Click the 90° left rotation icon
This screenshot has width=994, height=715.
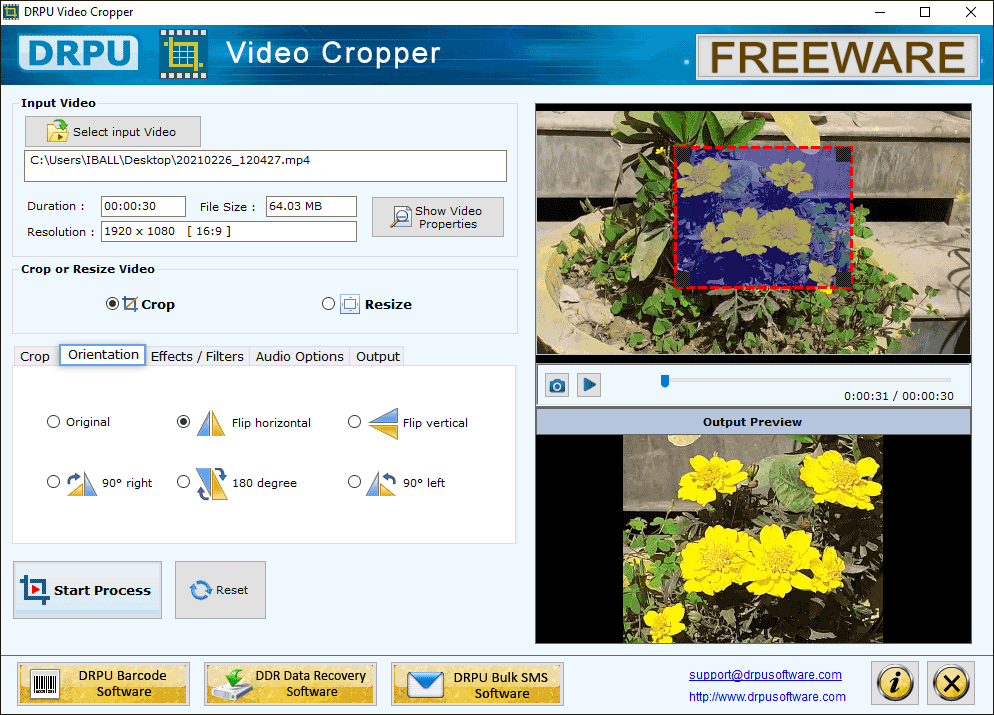(382, 483)
